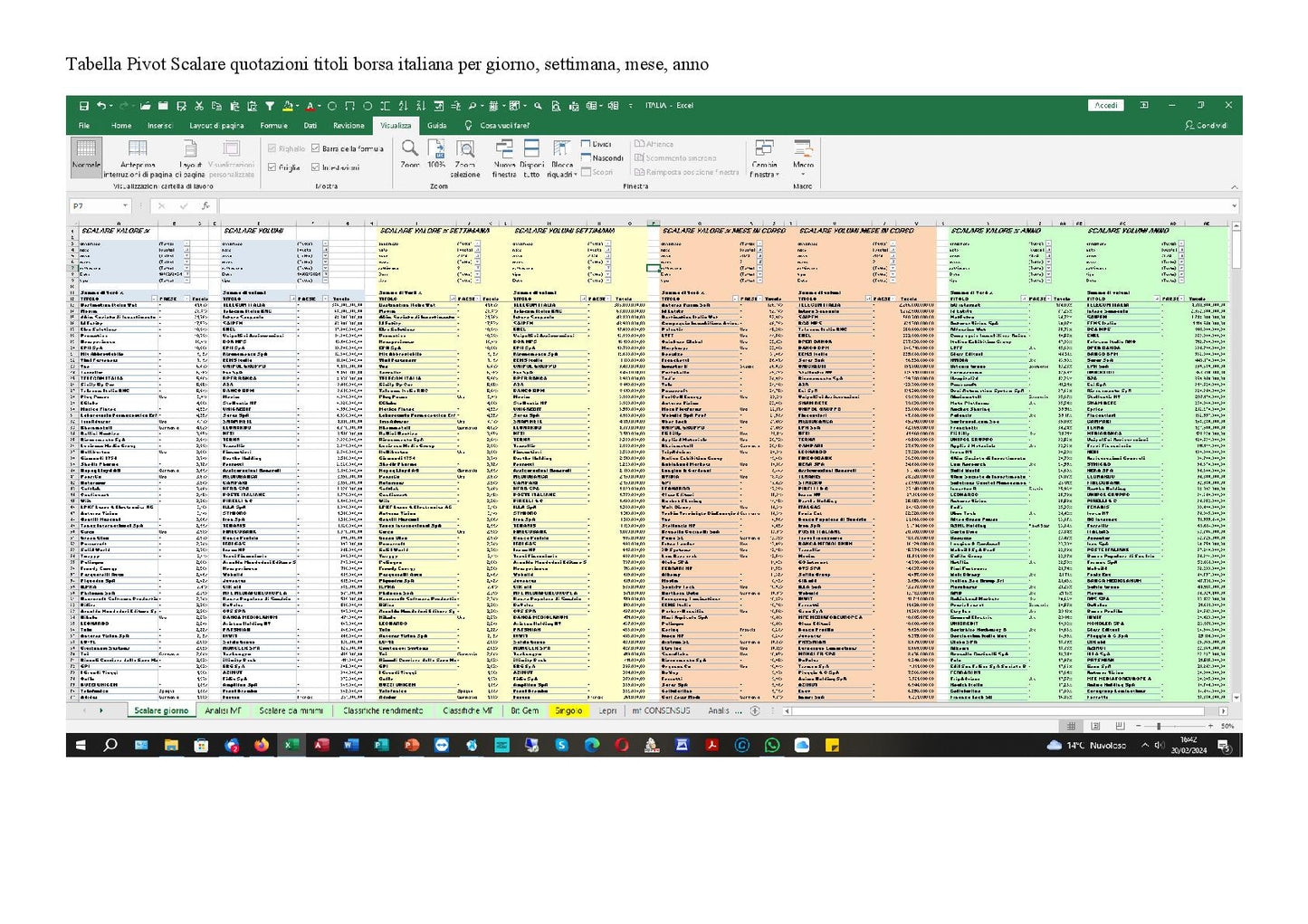This screenshot has height=924, width=1308.
Task: Click the fill color bucket icon
Action: pos(287,106)
